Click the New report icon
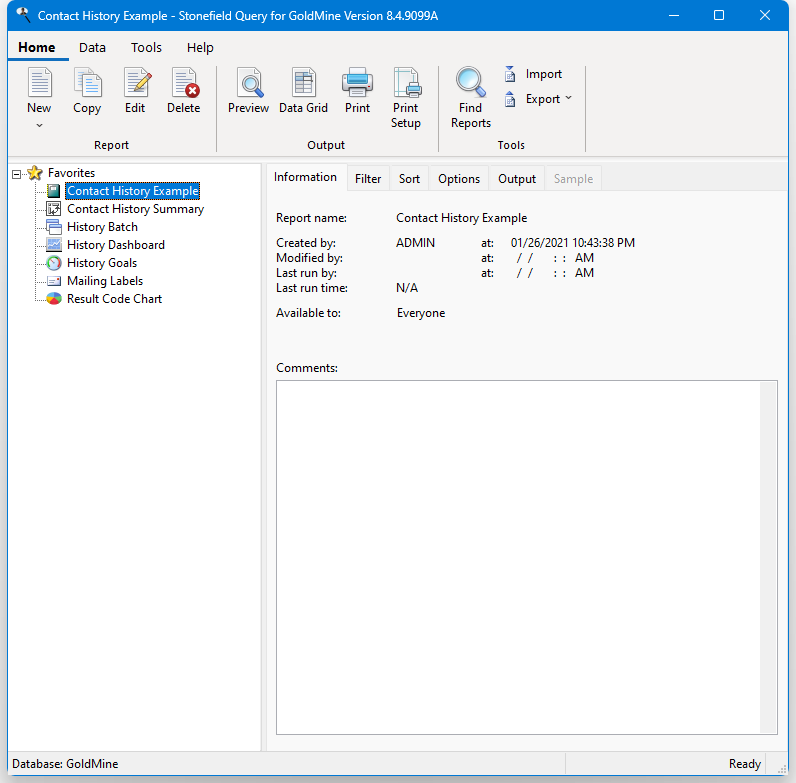 (39, 83)
